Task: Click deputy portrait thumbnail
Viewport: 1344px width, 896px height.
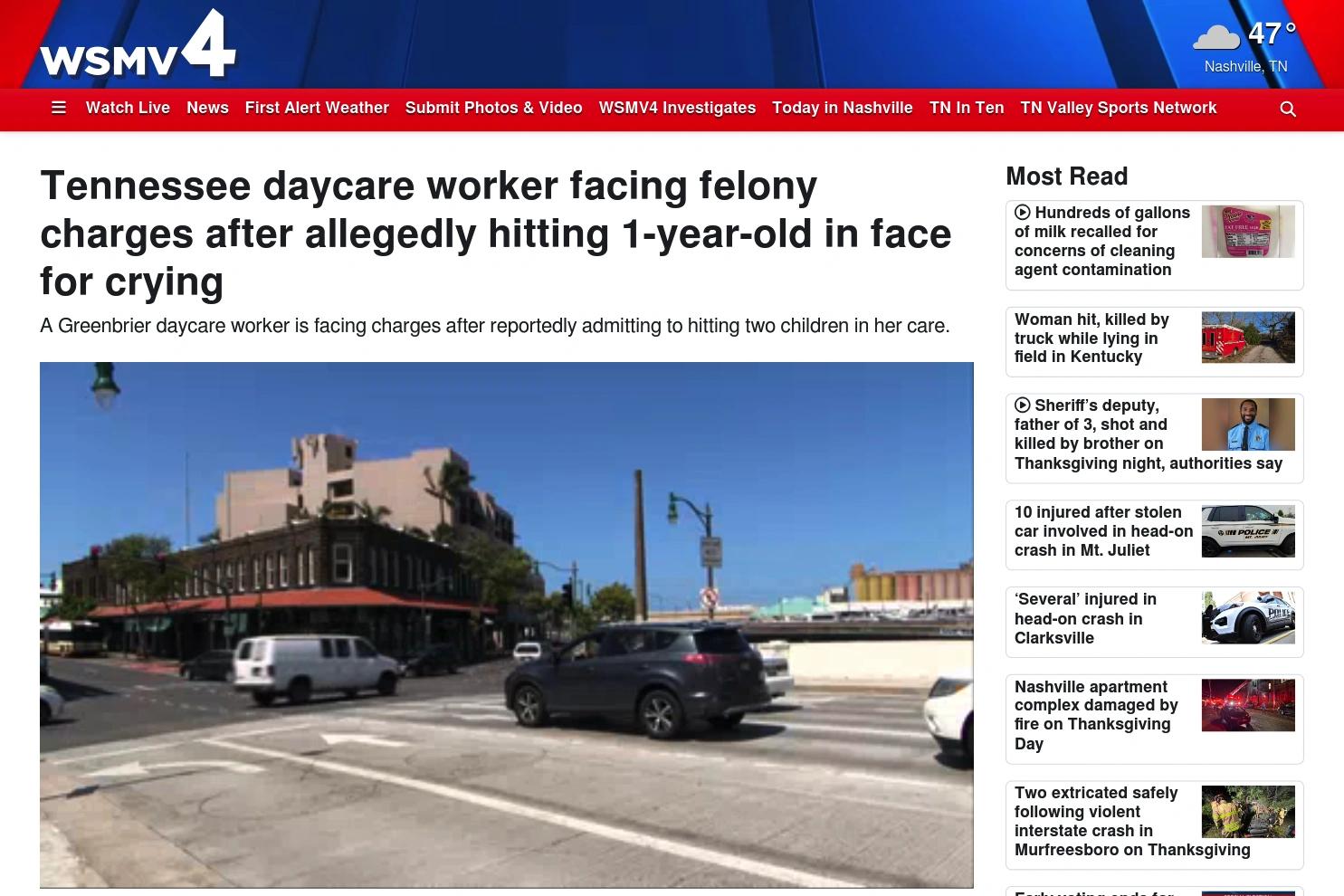Action: pyautogui.click(x=1248, y=424)
